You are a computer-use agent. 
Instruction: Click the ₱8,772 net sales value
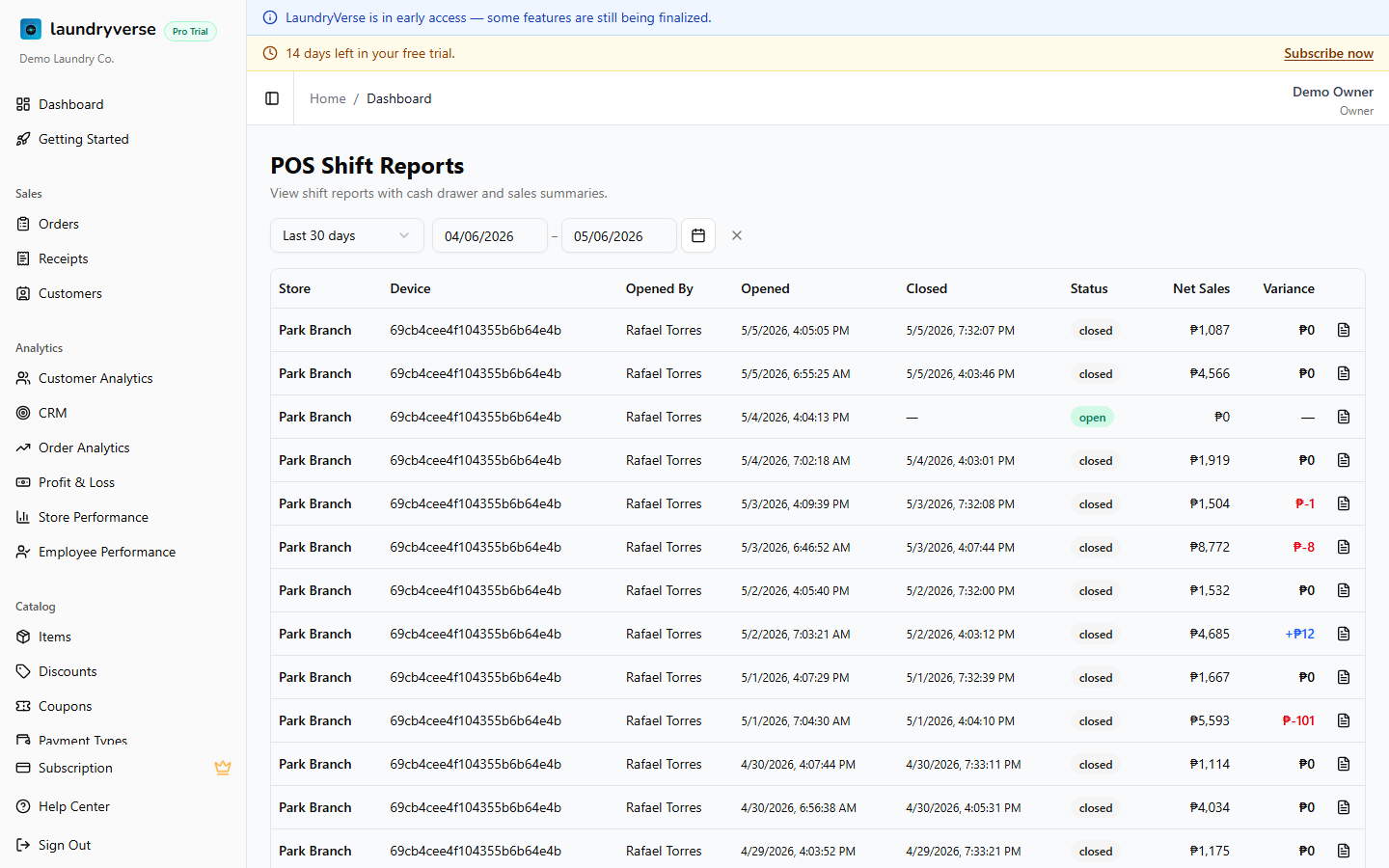point(1210,547)
